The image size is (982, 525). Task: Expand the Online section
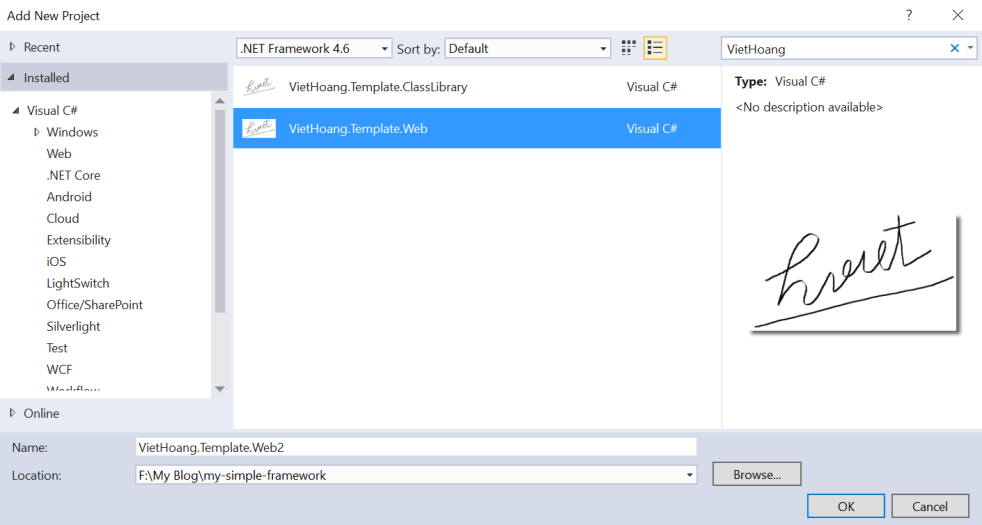[x=13, y=413]
